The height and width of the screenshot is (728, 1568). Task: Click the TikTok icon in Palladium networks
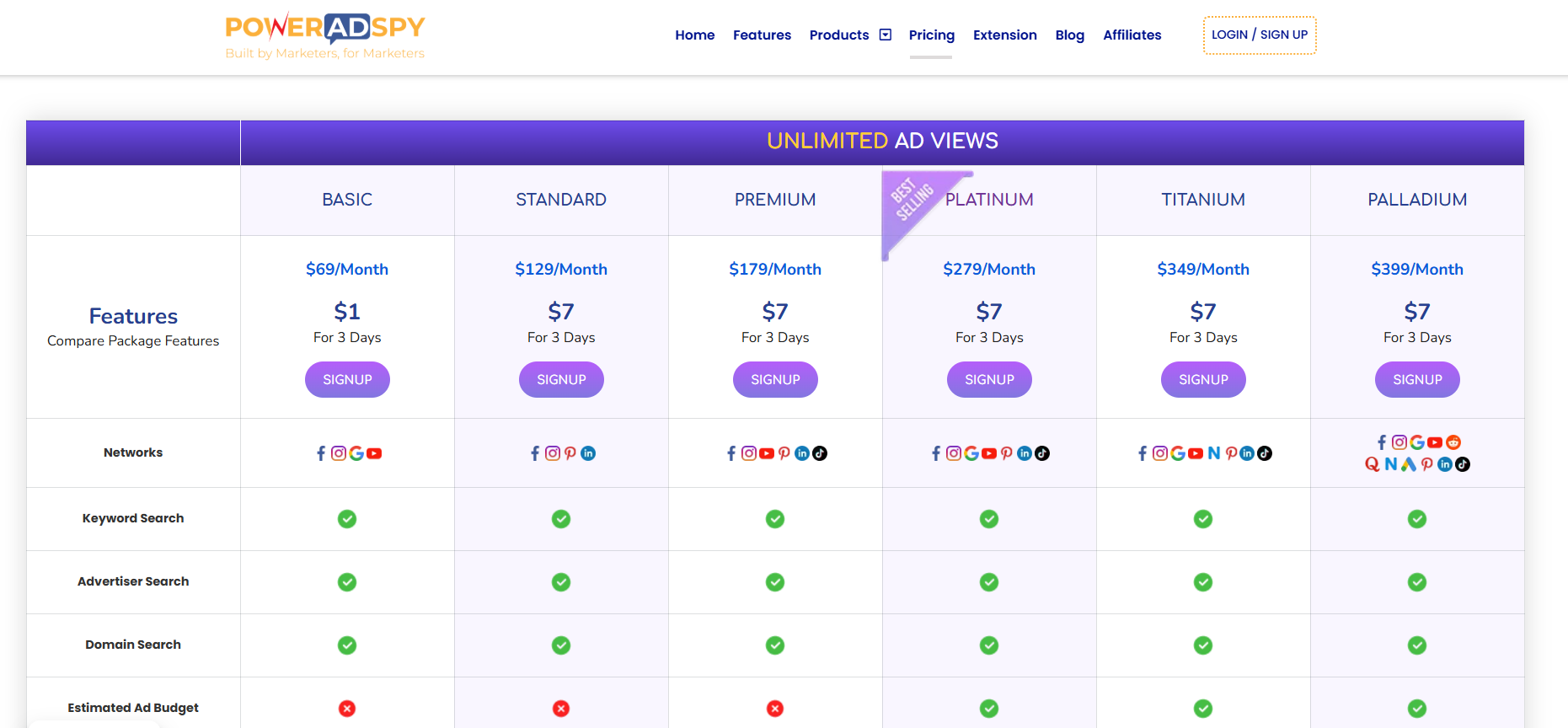point(1463,464)
